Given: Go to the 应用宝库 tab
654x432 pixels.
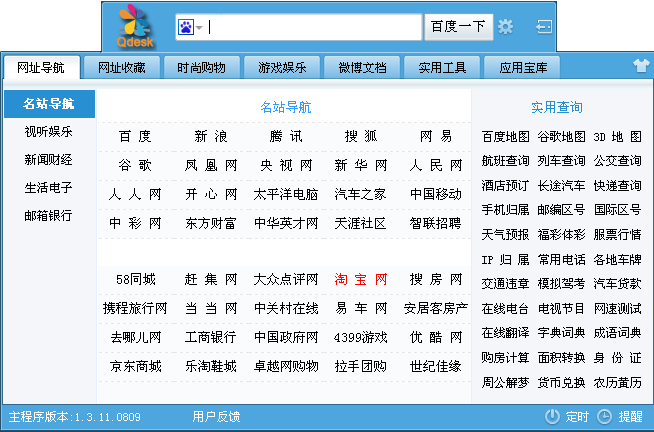Looking at the screenshot, I should [x=522, y=68].
